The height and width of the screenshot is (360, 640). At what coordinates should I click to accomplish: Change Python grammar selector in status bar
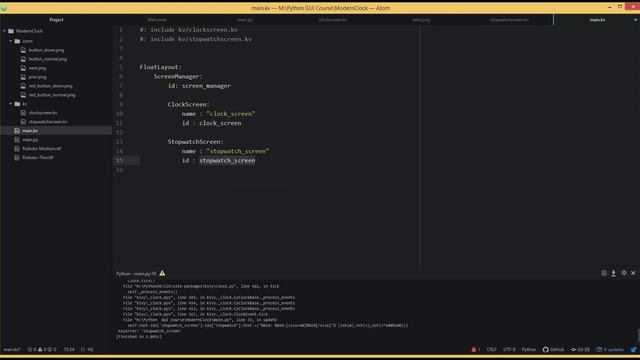529,349
